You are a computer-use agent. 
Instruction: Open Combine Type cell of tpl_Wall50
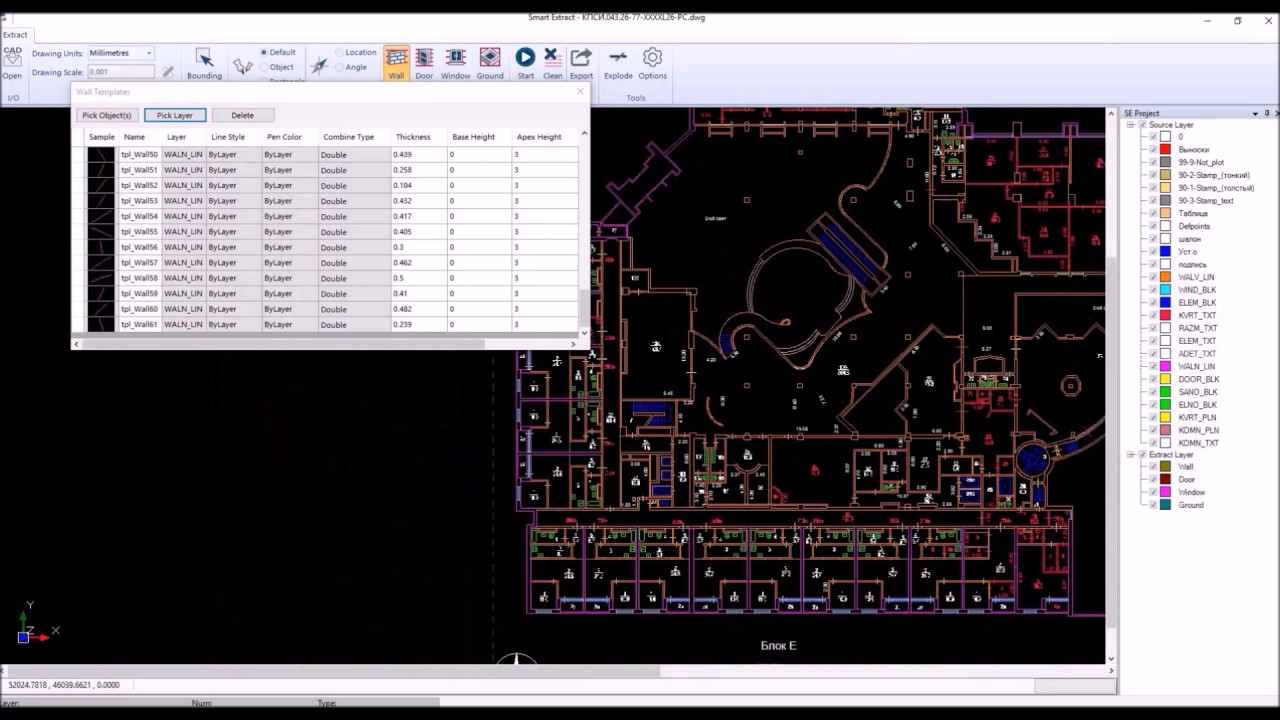click(354, 154)
